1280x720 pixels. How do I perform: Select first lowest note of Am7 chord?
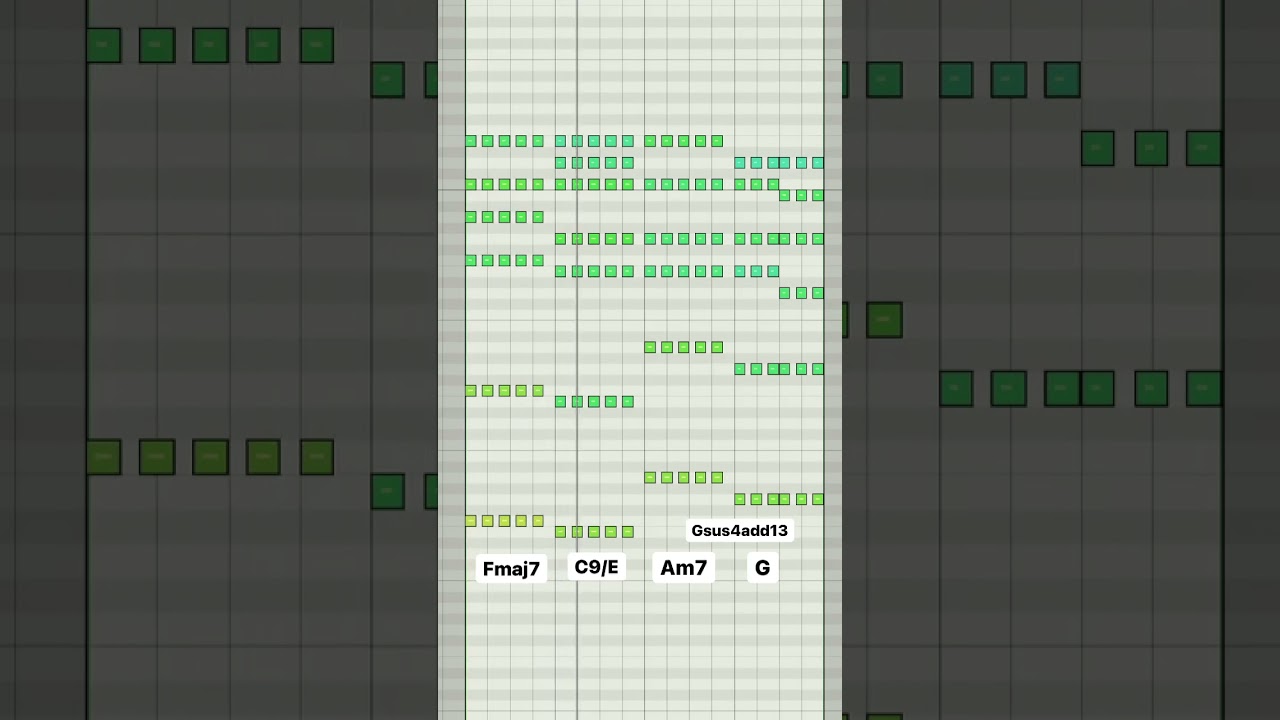tap(650, 478)
